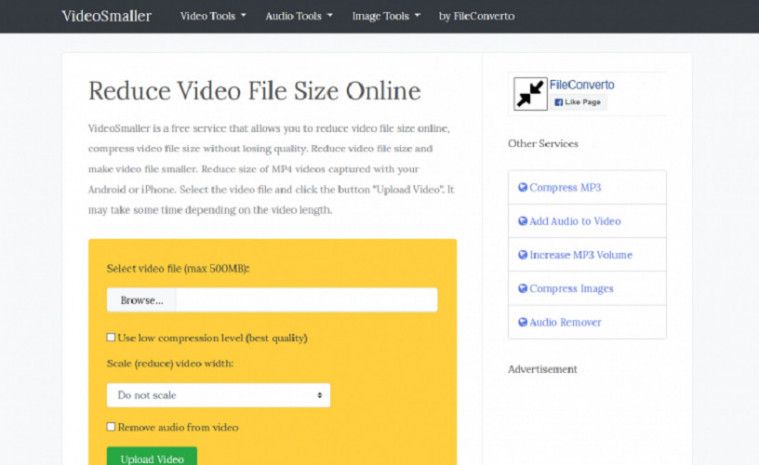The width and height of the screenshot is (759, 465).
Task: Click the Browse... file button
Action: [x=142, y=300]
